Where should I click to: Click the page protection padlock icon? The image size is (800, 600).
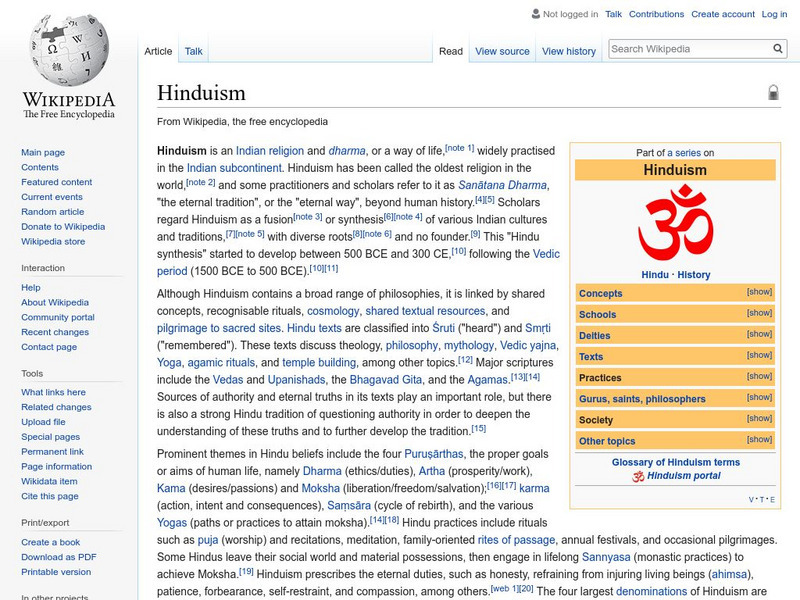(x=773, y=92)
